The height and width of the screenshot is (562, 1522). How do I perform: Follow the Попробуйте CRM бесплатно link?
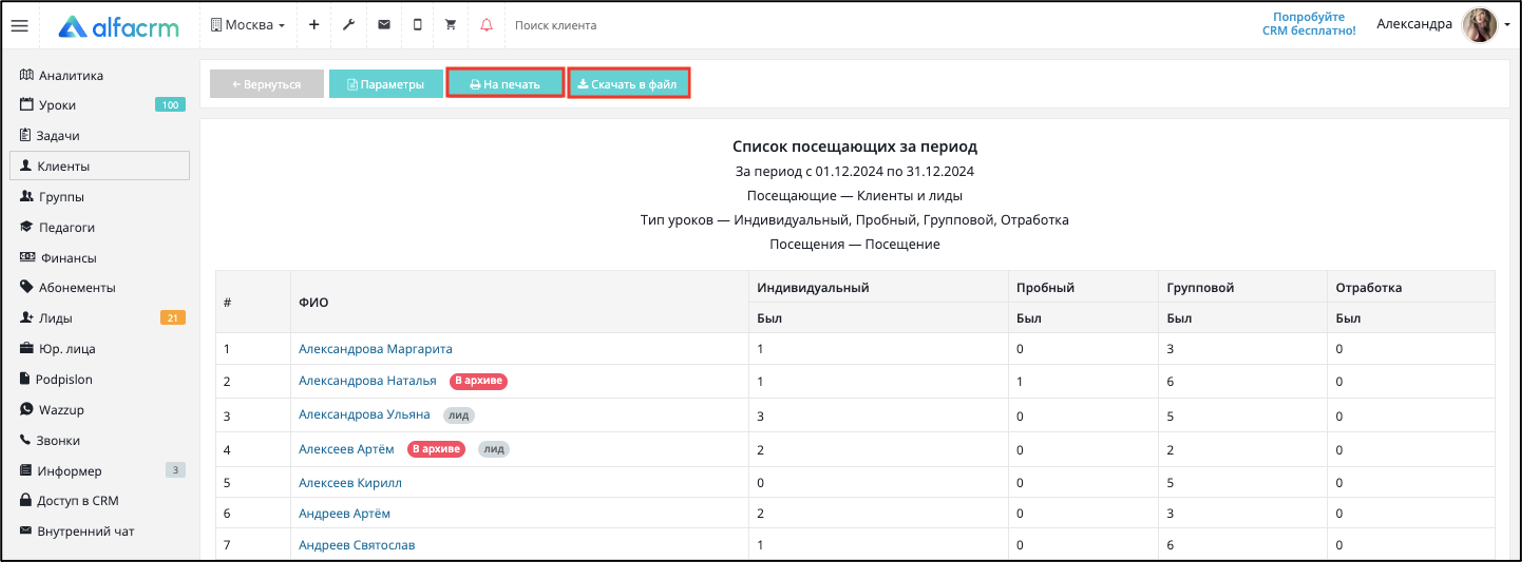(x=1308, y=24)
